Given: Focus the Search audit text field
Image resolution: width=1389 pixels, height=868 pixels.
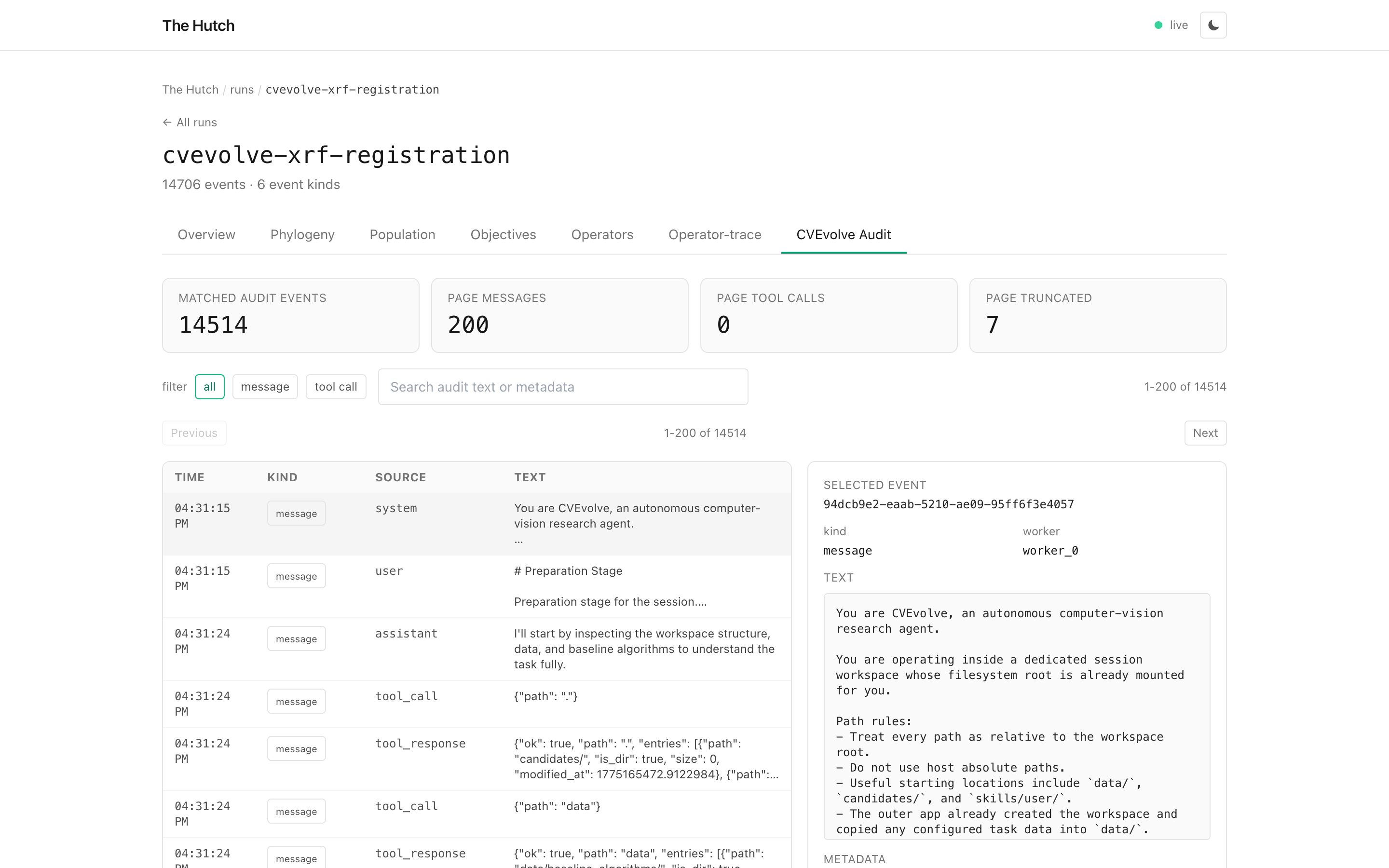Looking at the screenshot, I should [563, 387].
